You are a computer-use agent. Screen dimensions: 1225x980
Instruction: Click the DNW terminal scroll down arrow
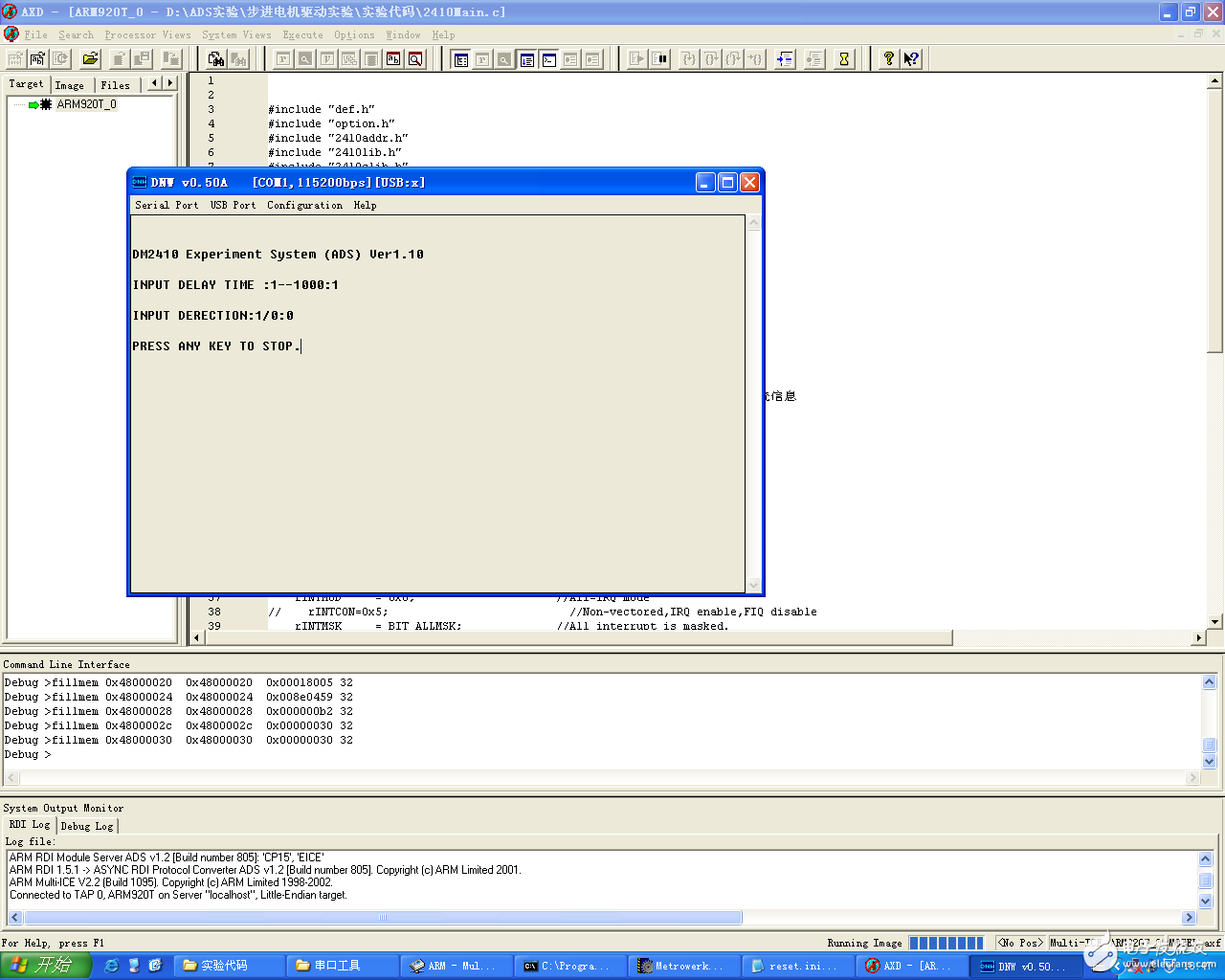753,586
